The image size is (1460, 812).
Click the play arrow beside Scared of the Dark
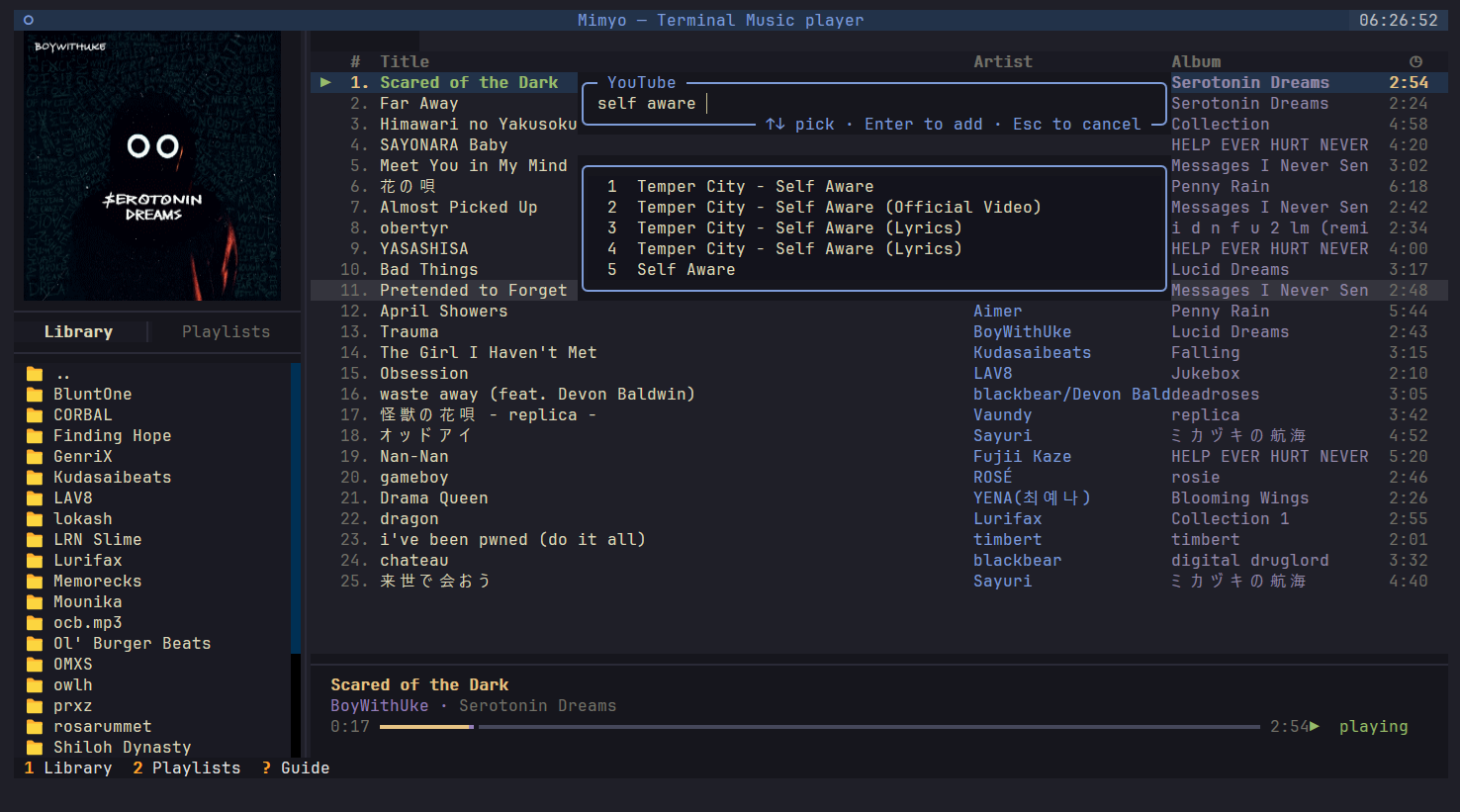[325, 83]
